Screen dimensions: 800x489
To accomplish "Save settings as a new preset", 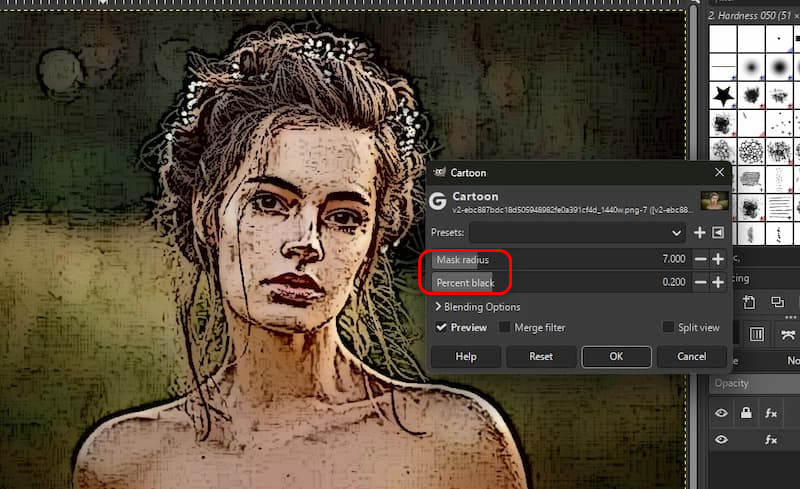I will pyautogui.click(x=699, y=233).
